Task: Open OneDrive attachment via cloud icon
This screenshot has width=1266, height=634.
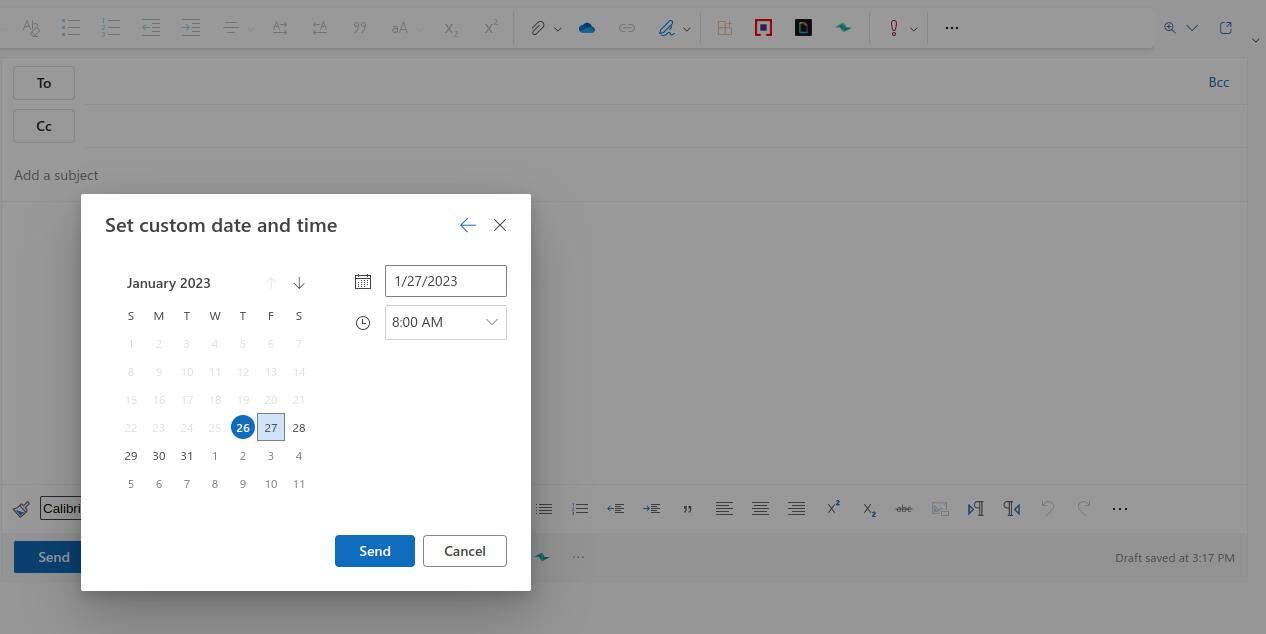Action: coord(587,27)
